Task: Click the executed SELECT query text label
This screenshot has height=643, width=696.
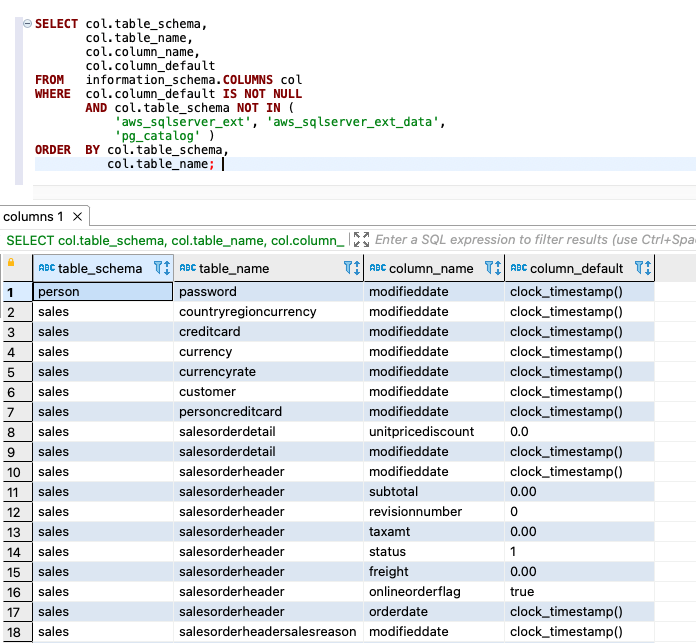Action: pyautogui.click(x=175, y=240)
